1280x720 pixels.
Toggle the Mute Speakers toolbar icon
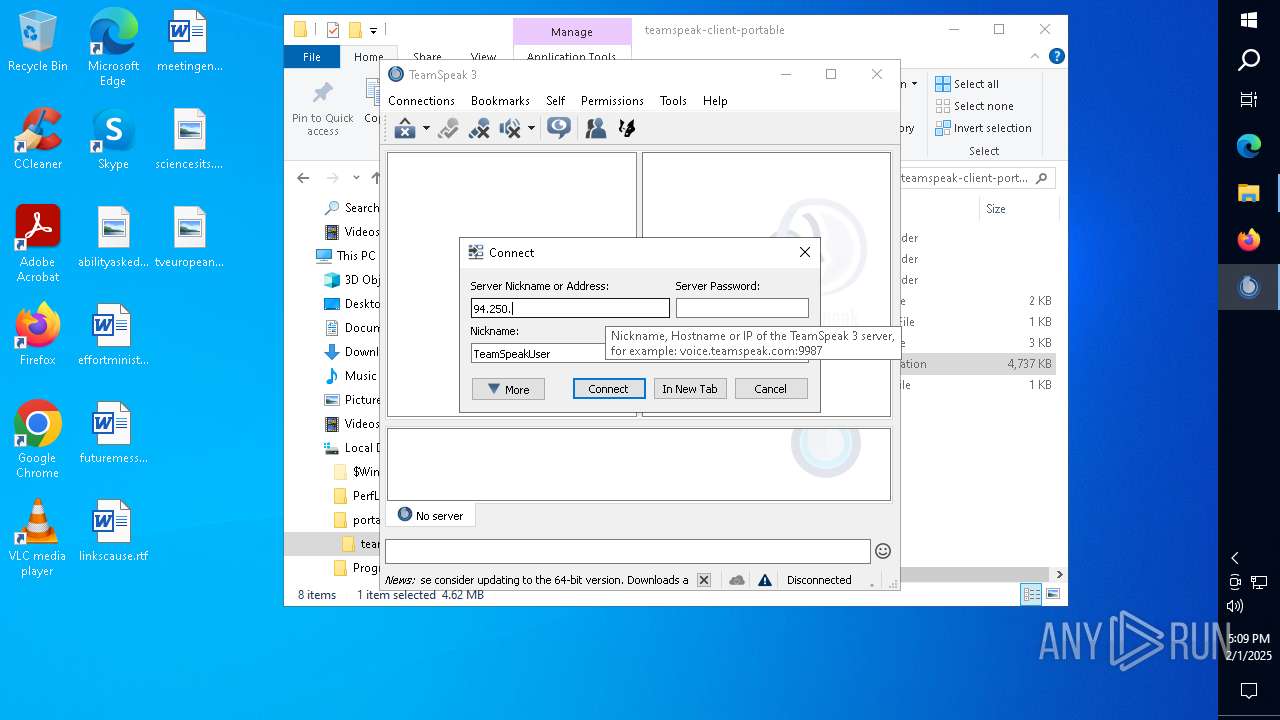click(511, 128)
